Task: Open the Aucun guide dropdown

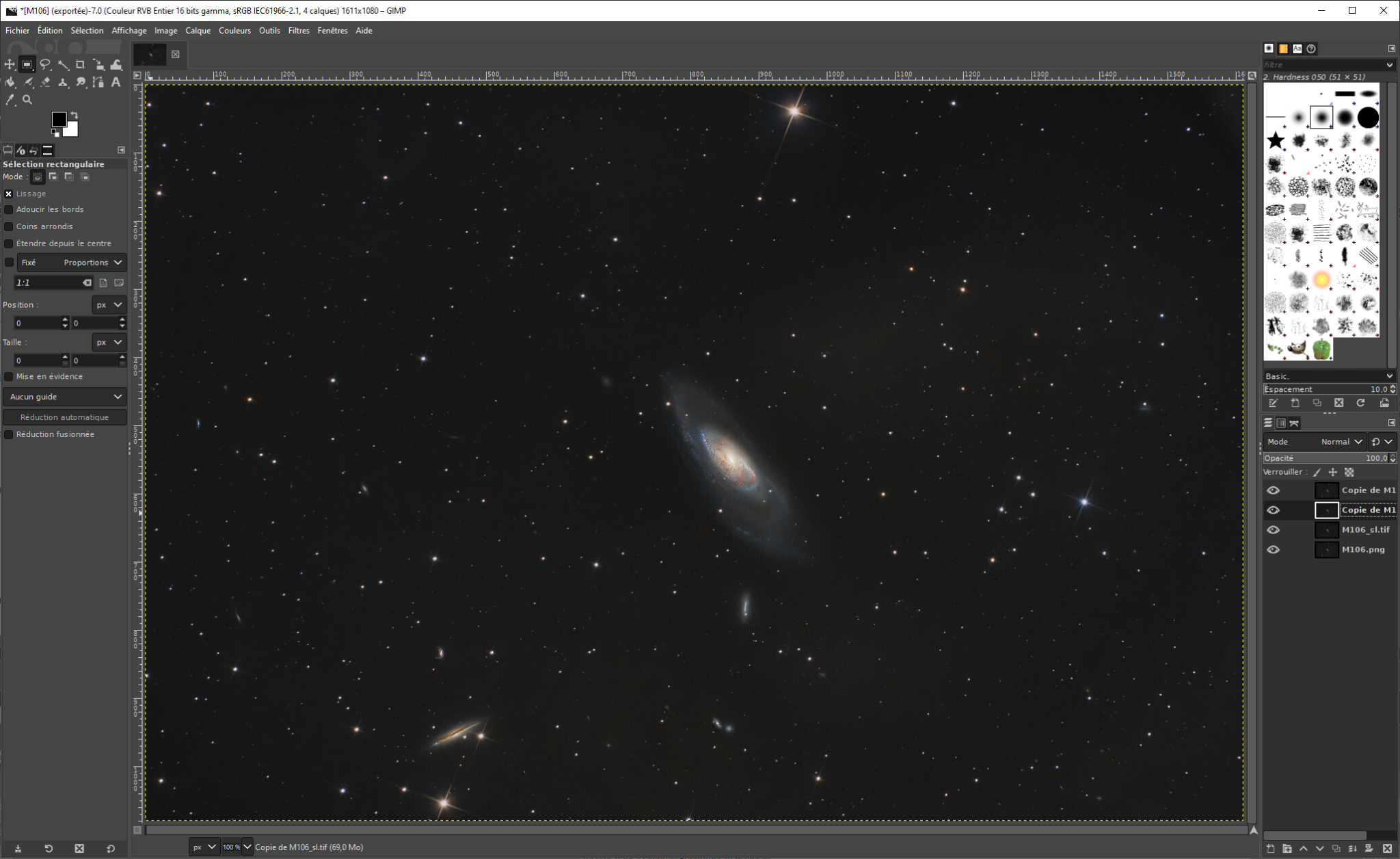Action: click(x=65, y=397)
